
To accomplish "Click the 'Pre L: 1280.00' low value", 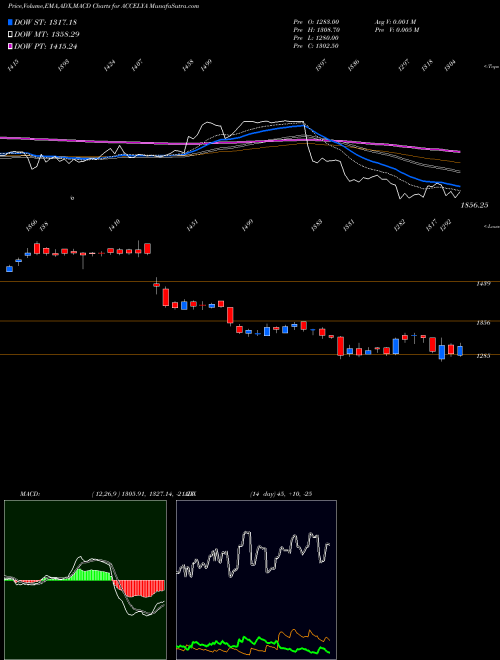I will pos(316,38).
